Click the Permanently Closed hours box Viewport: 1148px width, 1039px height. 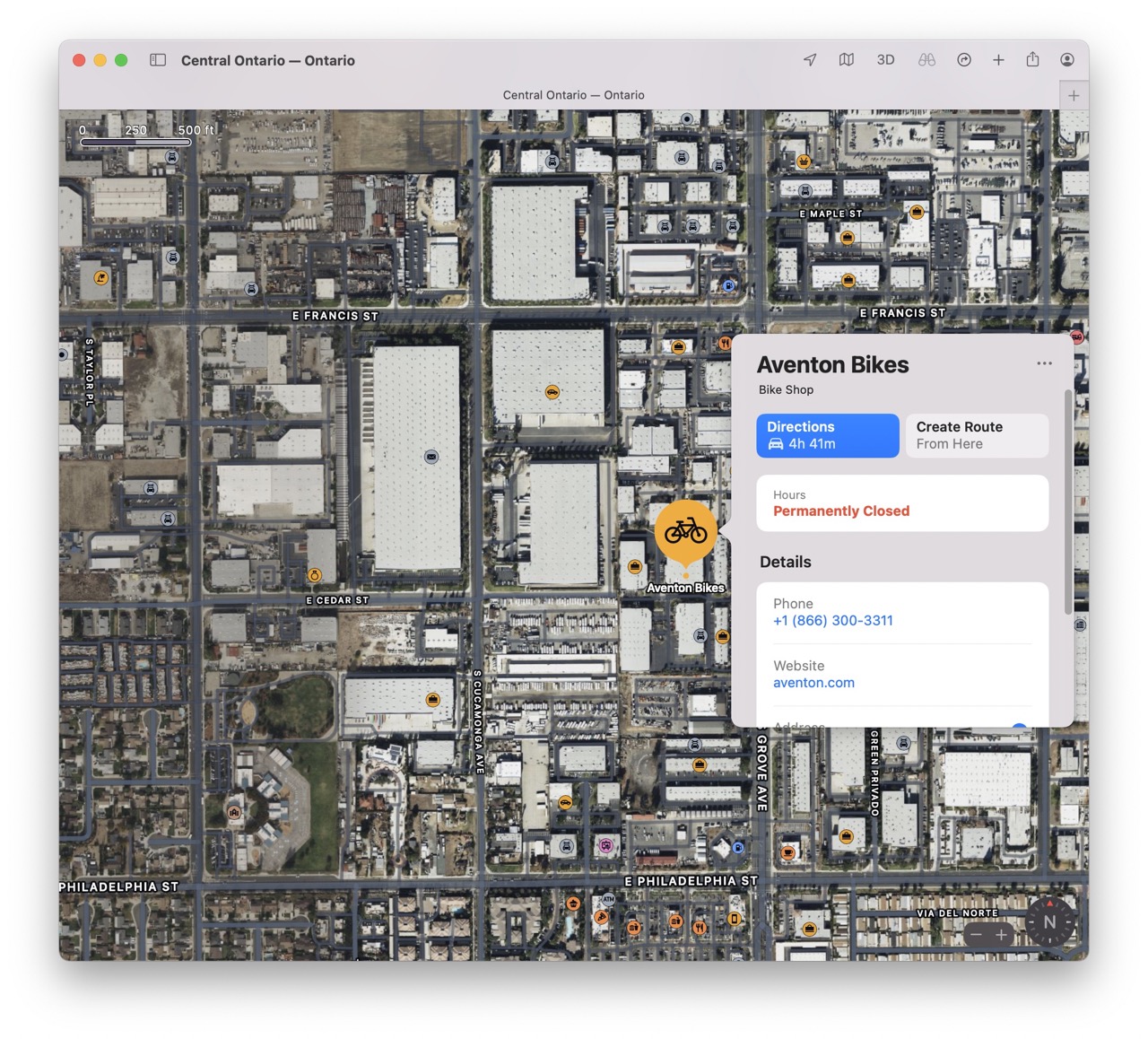point(902,503)
